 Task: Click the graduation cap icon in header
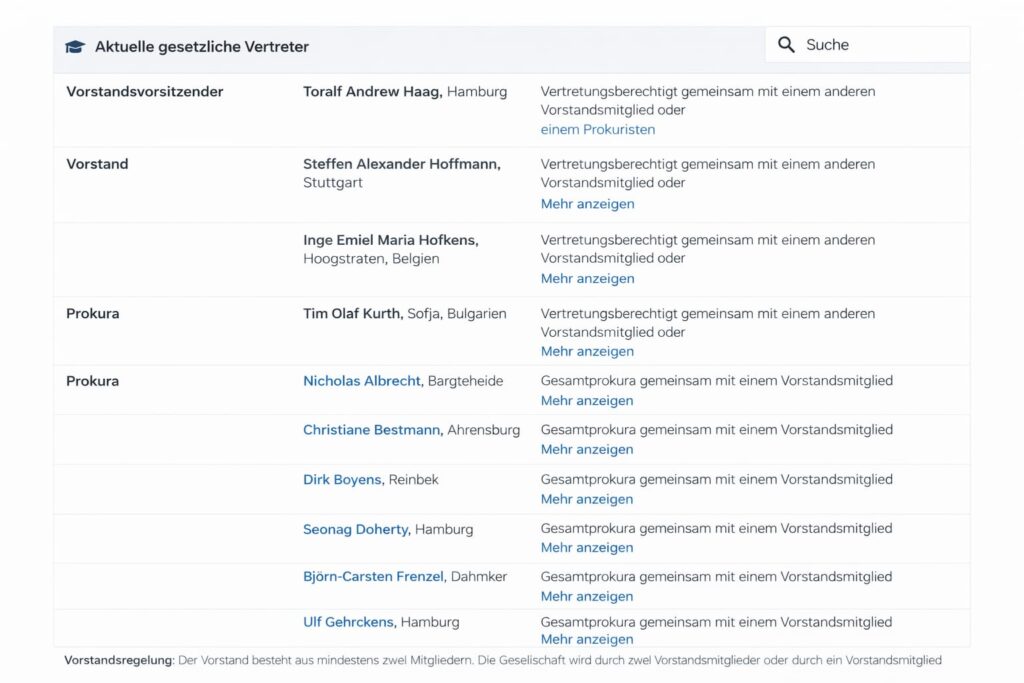pos(75,47)
